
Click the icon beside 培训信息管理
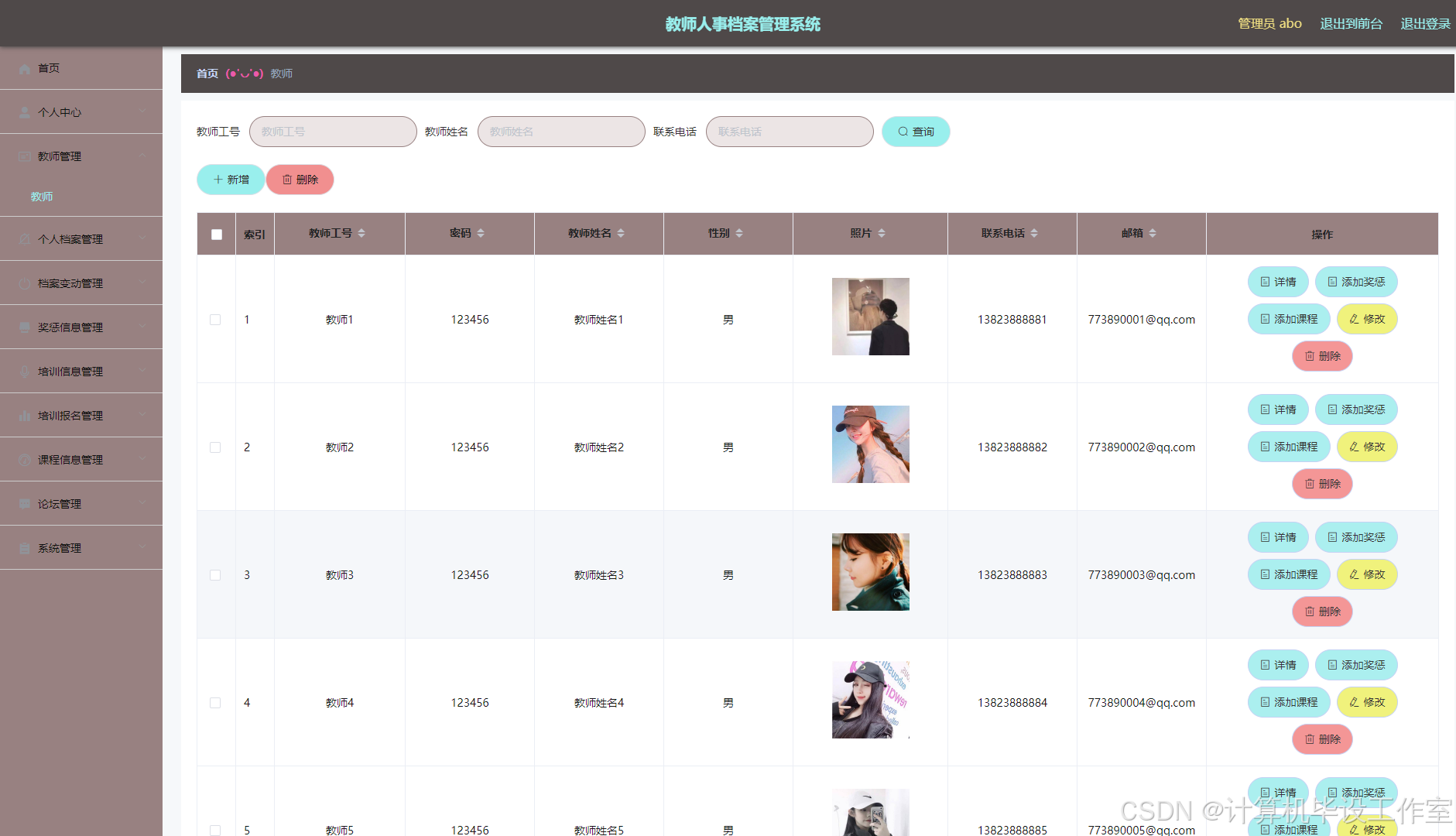25,372
